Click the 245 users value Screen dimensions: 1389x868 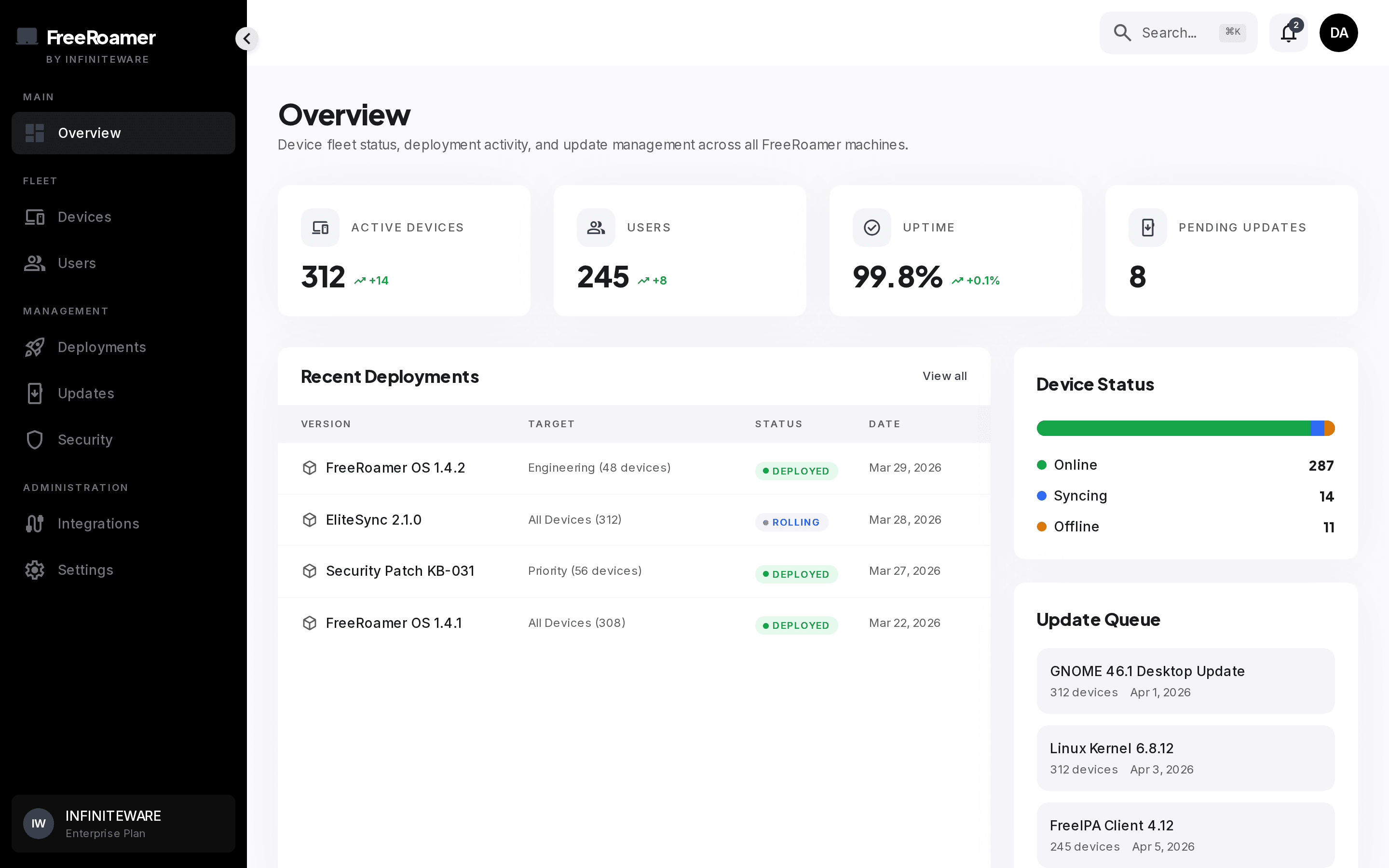coord(603,277)
